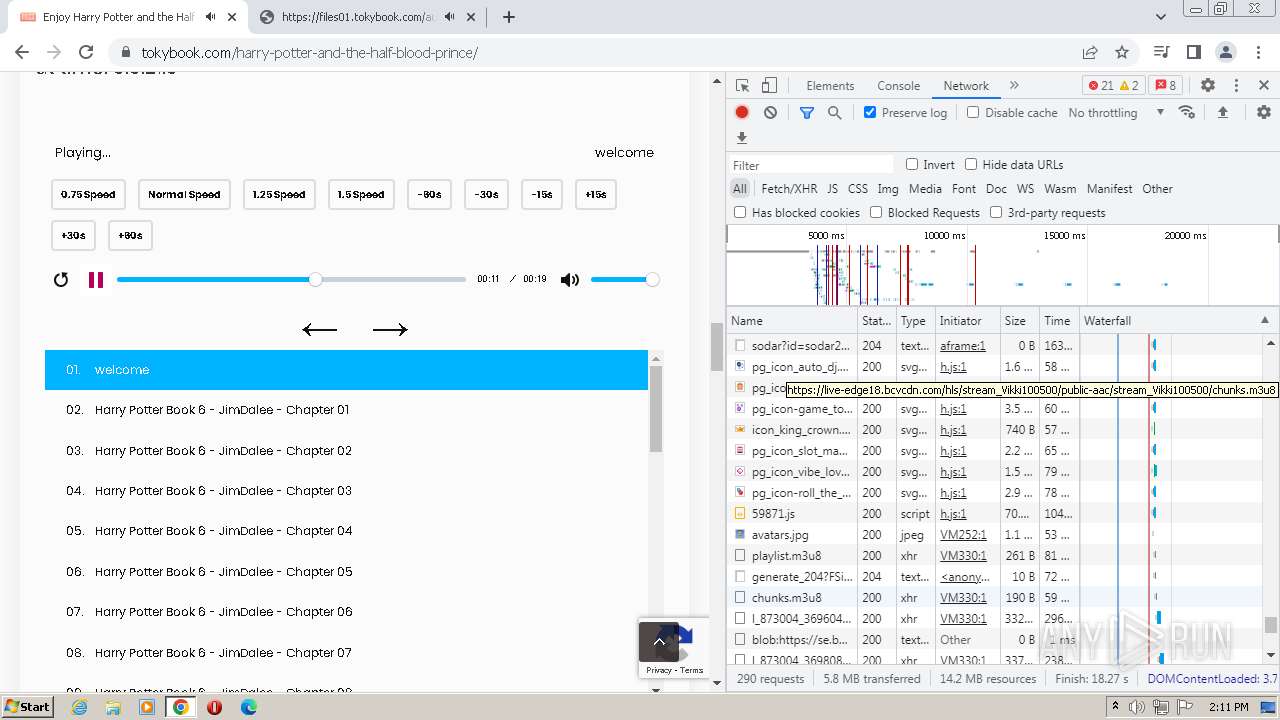Screen dimensions: 1280x720
Task: Open network panel settings gear
Action: tap(1264, 113)
